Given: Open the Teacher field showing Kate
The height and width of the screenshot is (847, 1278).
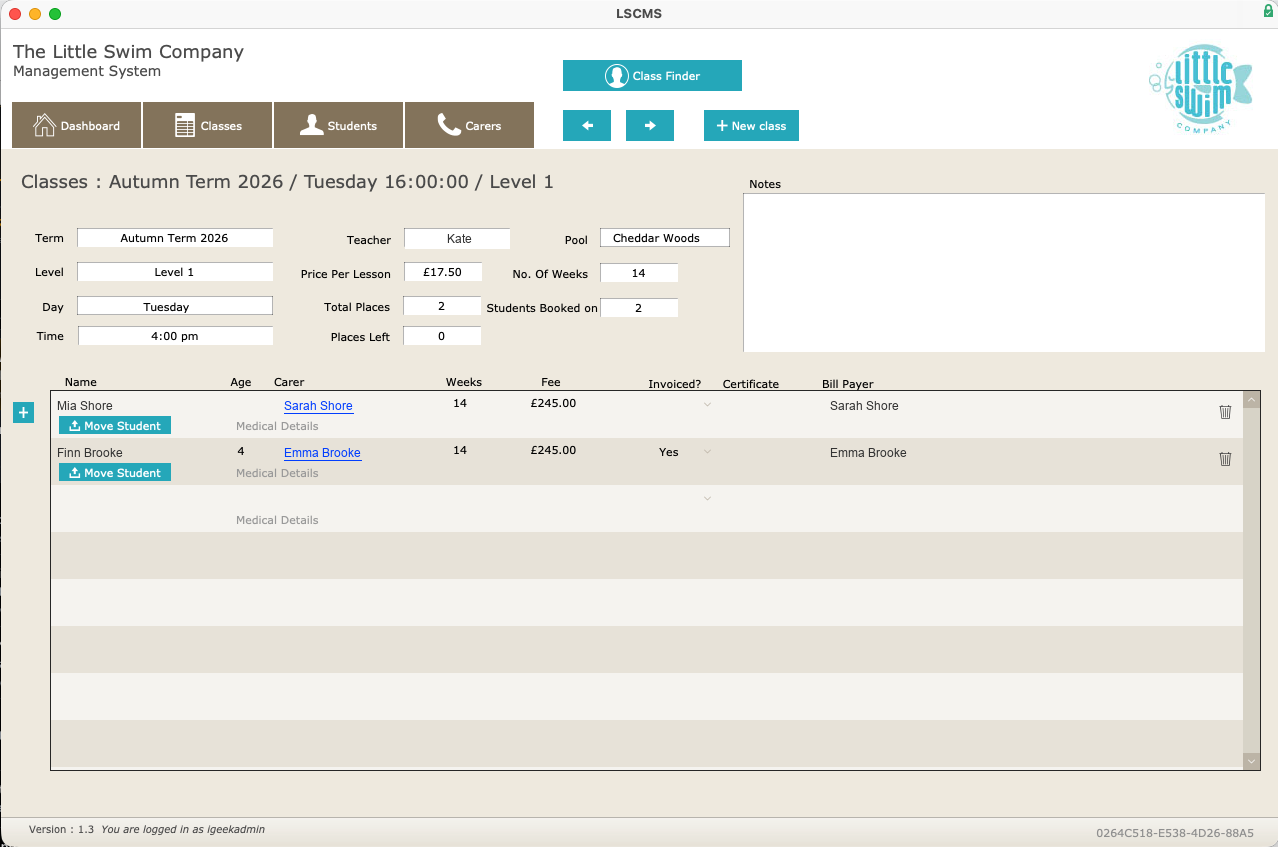Looking at the screenshot, I should (457, 238).
